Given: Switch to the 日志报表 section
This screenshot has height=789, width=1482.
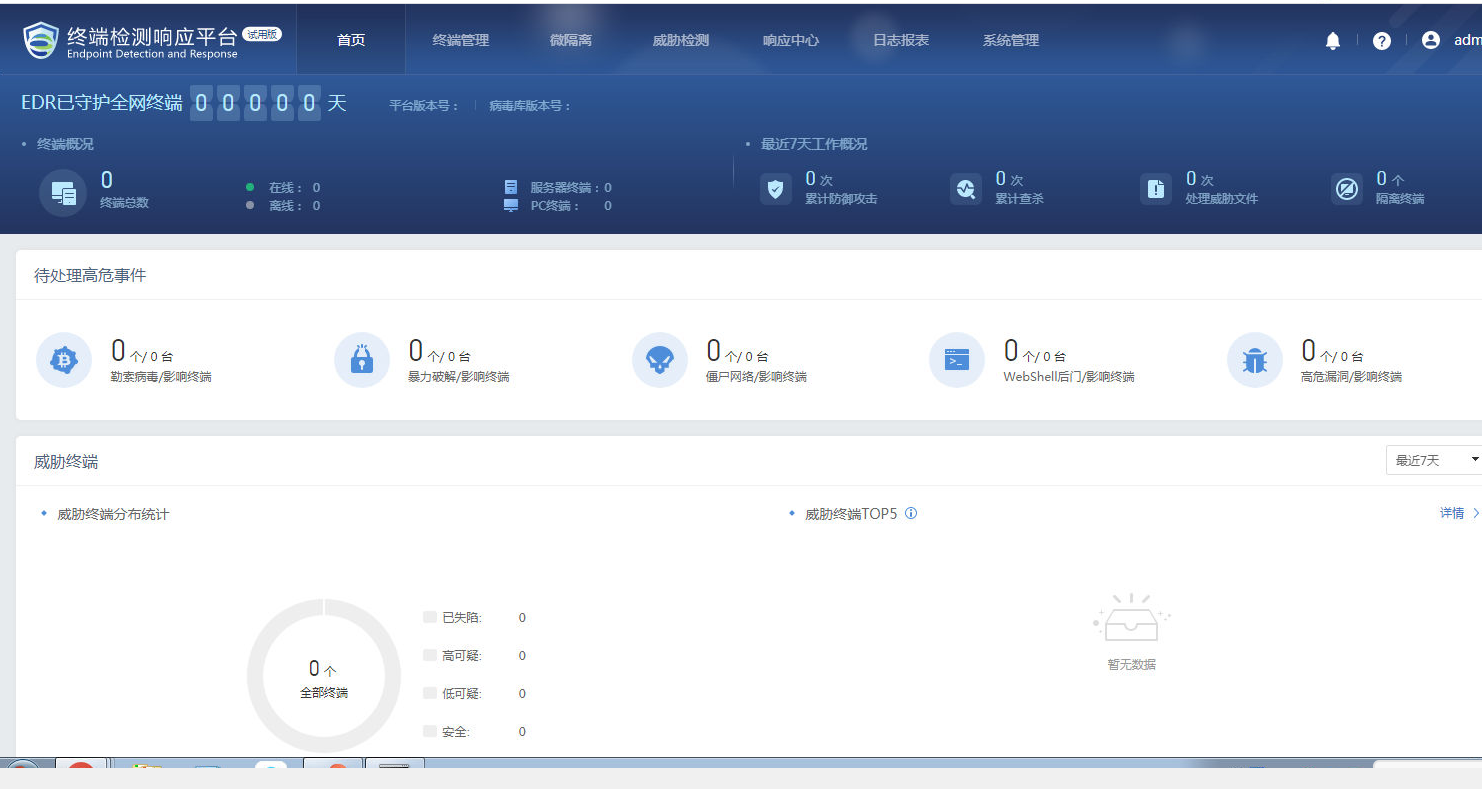Looking at the screenshot, I should tap(900, 40).
